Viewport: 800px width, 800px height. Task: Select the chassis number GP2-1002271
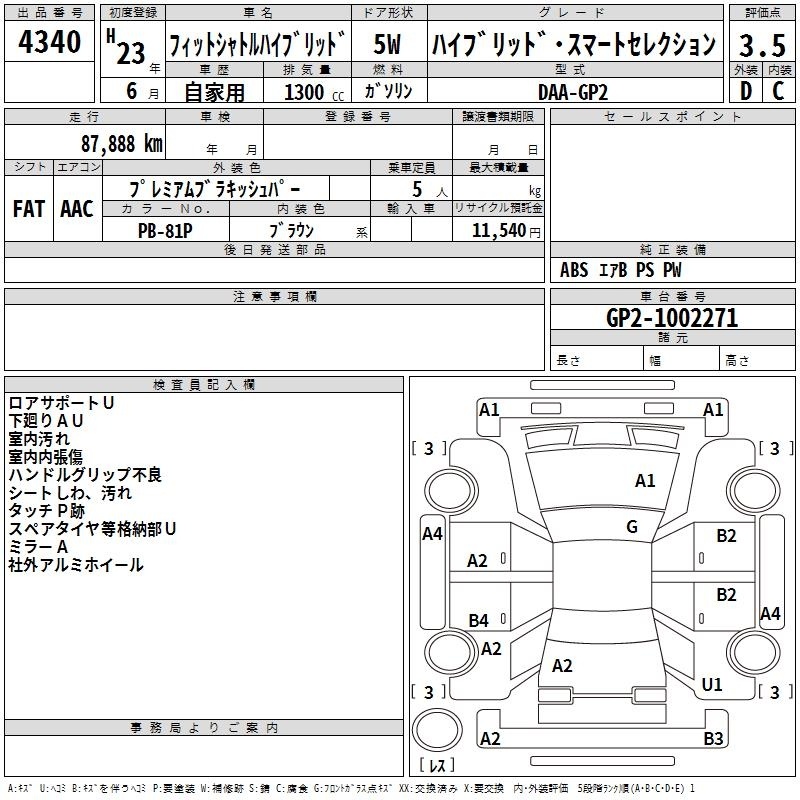pyautogui.click(x=672, y=318)
